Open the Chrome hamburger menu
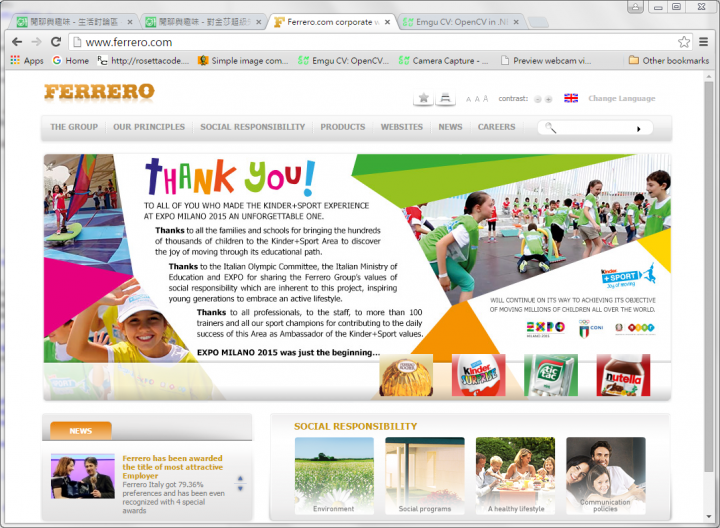This screenshot has height=528, width=720. [703, 42]
